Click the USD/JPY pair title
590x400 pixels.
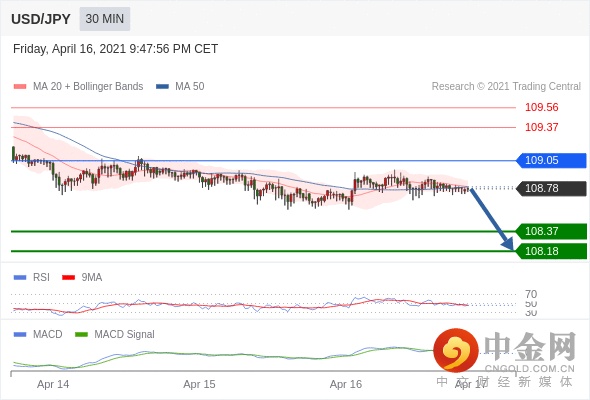click(x=41, y=19)
